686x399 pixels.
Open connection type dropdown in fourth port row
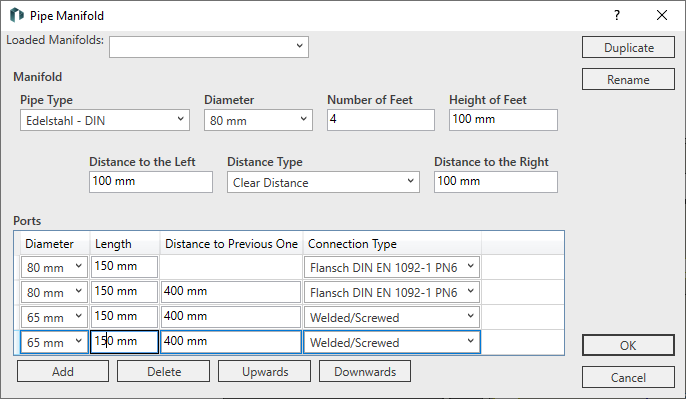click(392, 342)
